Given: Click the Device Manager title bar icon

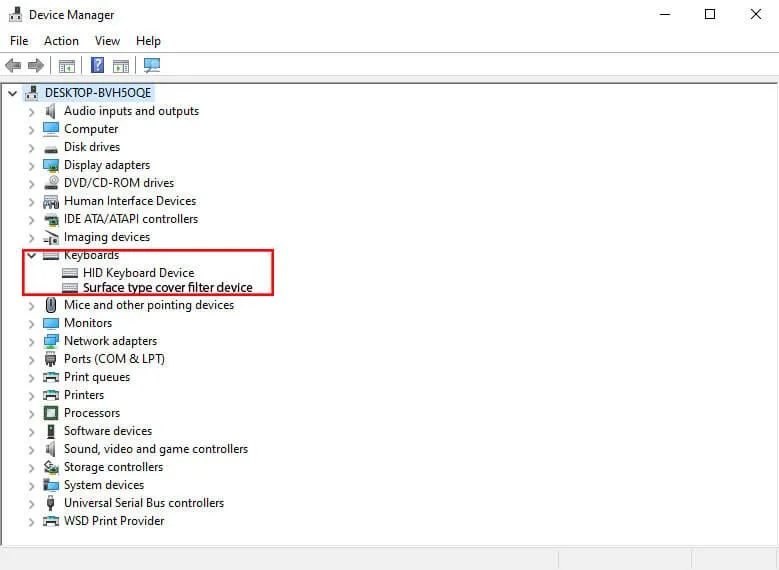Looking at the screenshot, I should pos(16,14).
